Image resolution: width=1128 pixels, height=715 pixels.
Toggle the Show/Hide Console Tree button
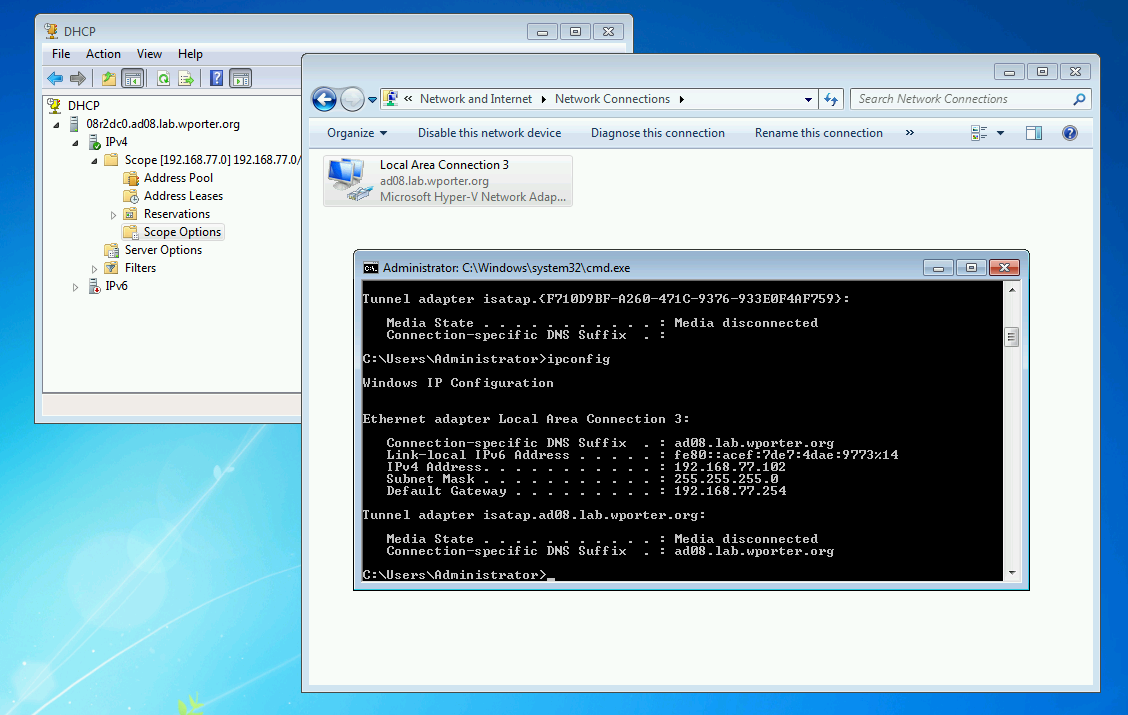[132, 78]
